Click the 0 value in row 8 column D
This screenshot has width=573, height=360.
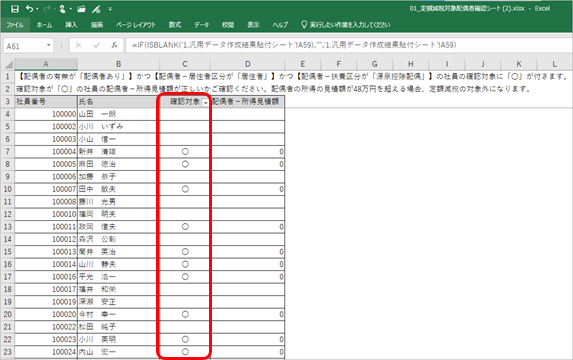click(281, 164)
